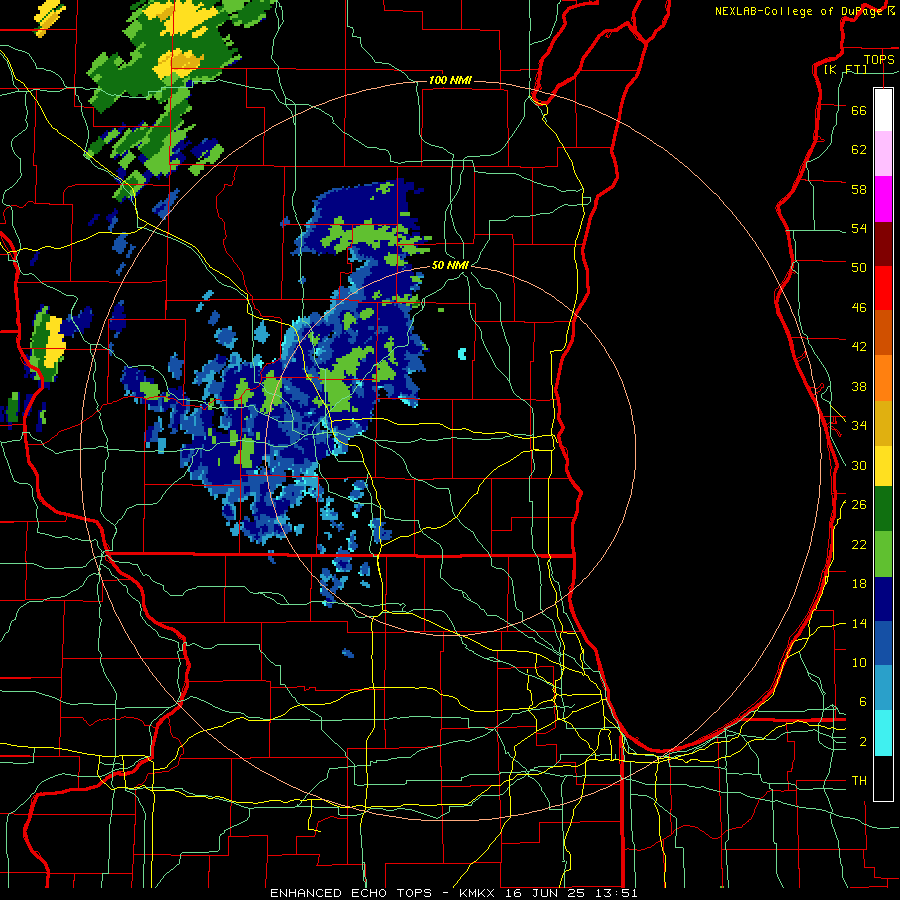
Task: Click the TOPS legend heading
Action: tap(879, 59)
